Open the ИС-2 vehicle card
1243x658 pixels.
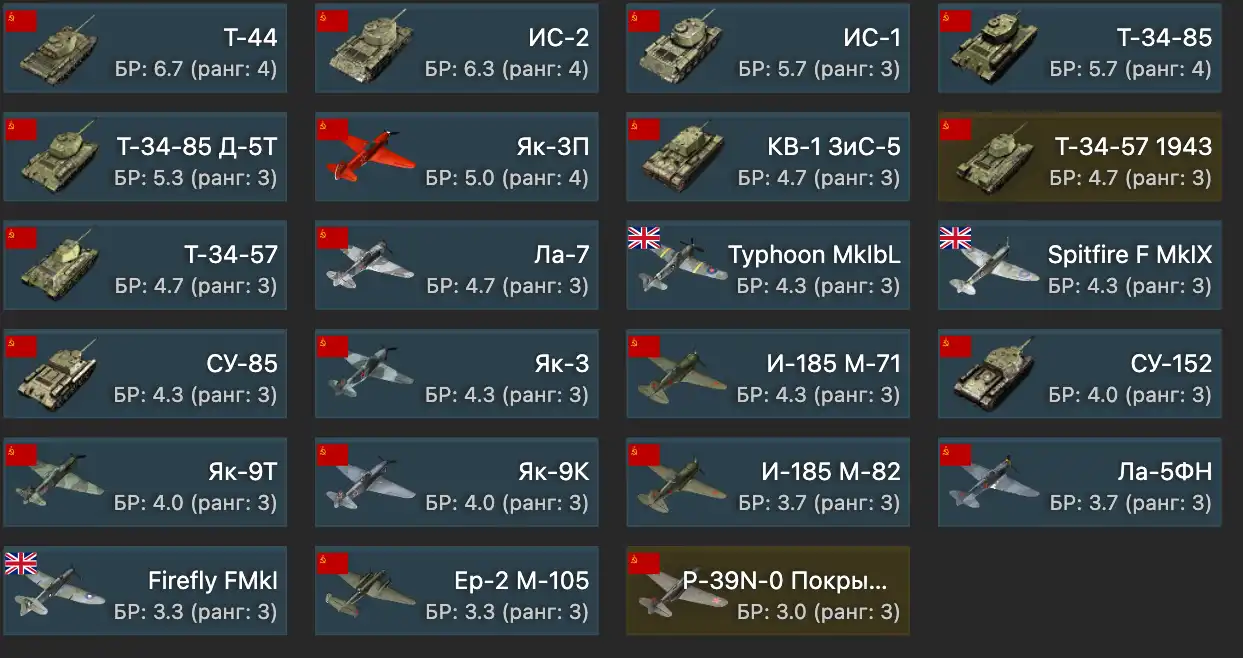coord(457,47)
